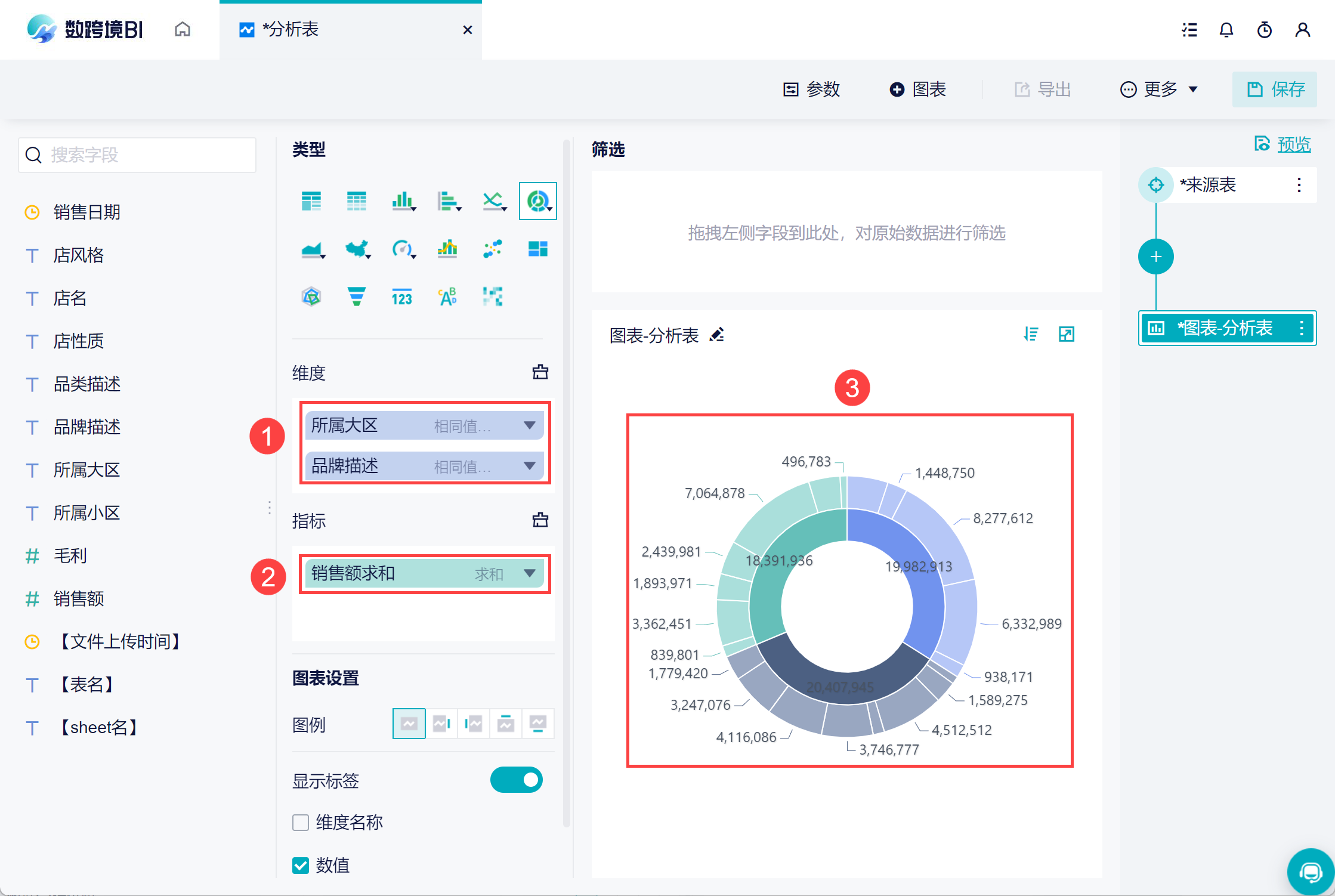The width and height of the screenshot is (1335, 896).
Task: Turn off the 显示标签 switch
Action: tap(516, 780)
